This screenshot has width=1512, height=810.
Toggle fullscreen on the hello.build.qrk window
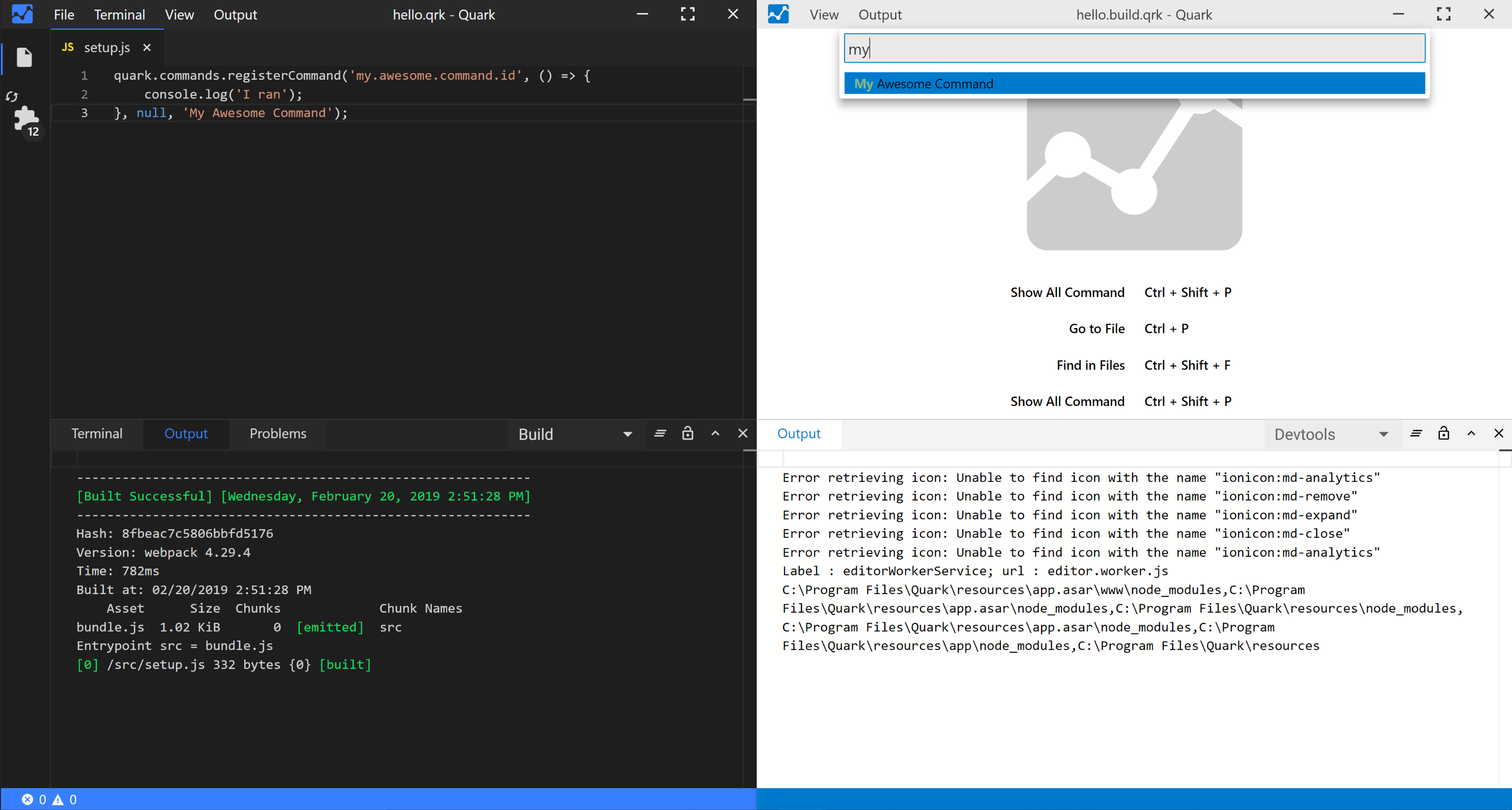[1443, 14]
